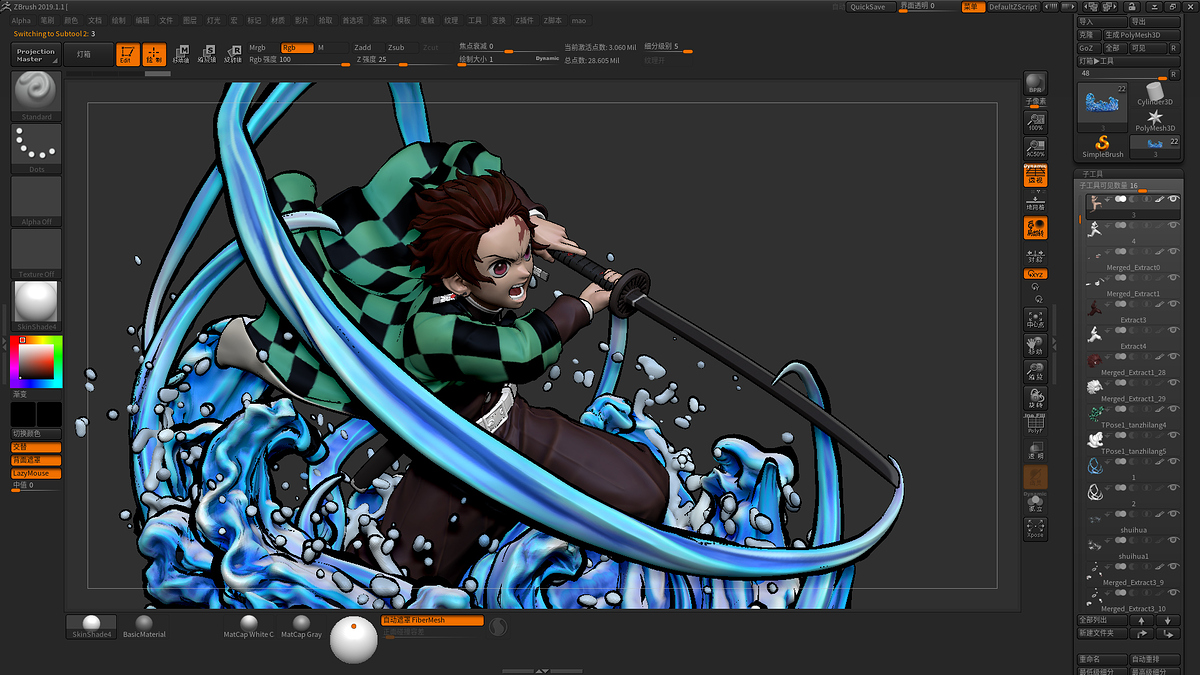
Task: Click the Switch Color (切换颜色) button
Action: (x=36, y=434)
